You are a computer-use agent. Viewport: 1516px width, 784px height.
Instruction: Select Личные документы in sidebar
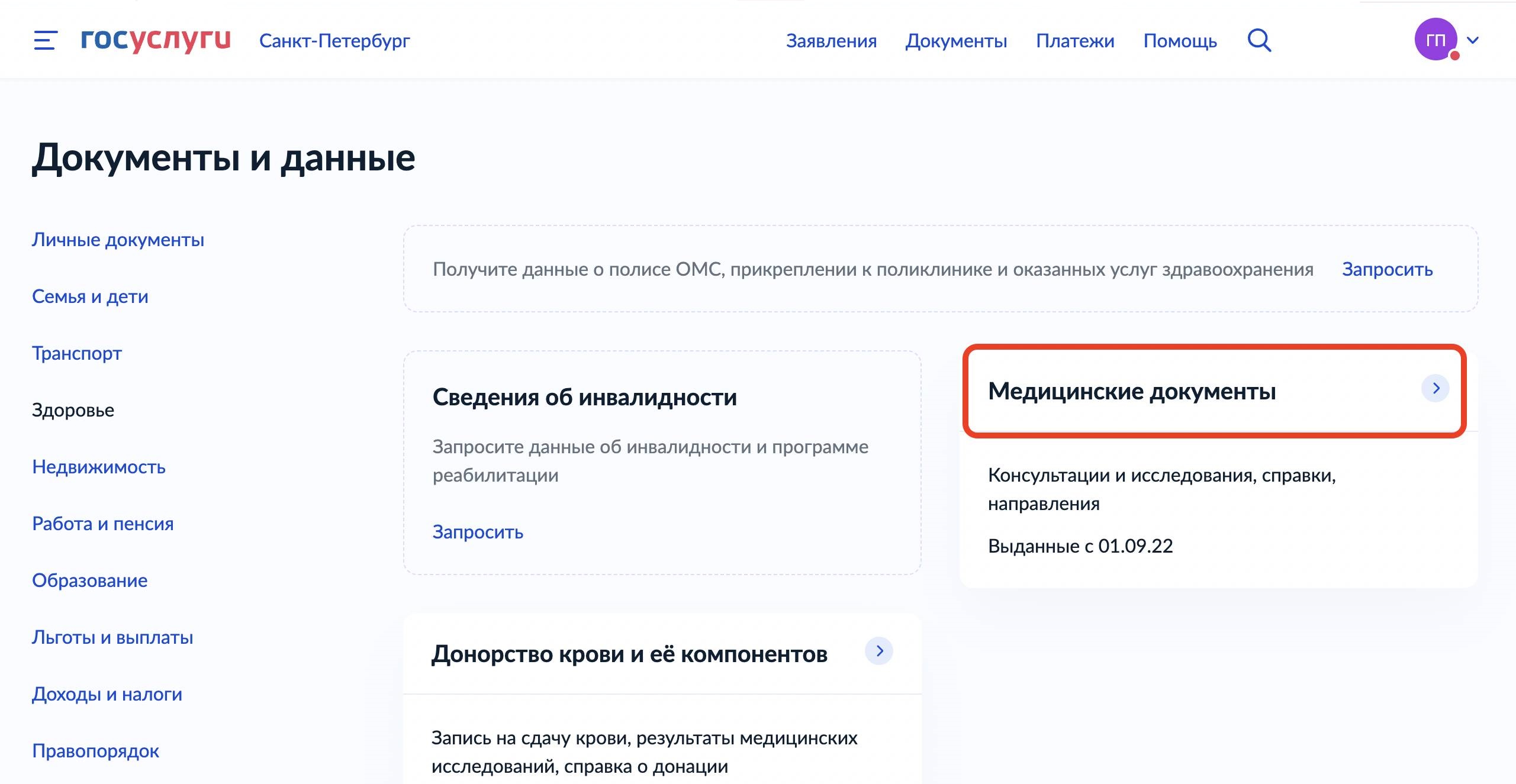pos(118,240)
